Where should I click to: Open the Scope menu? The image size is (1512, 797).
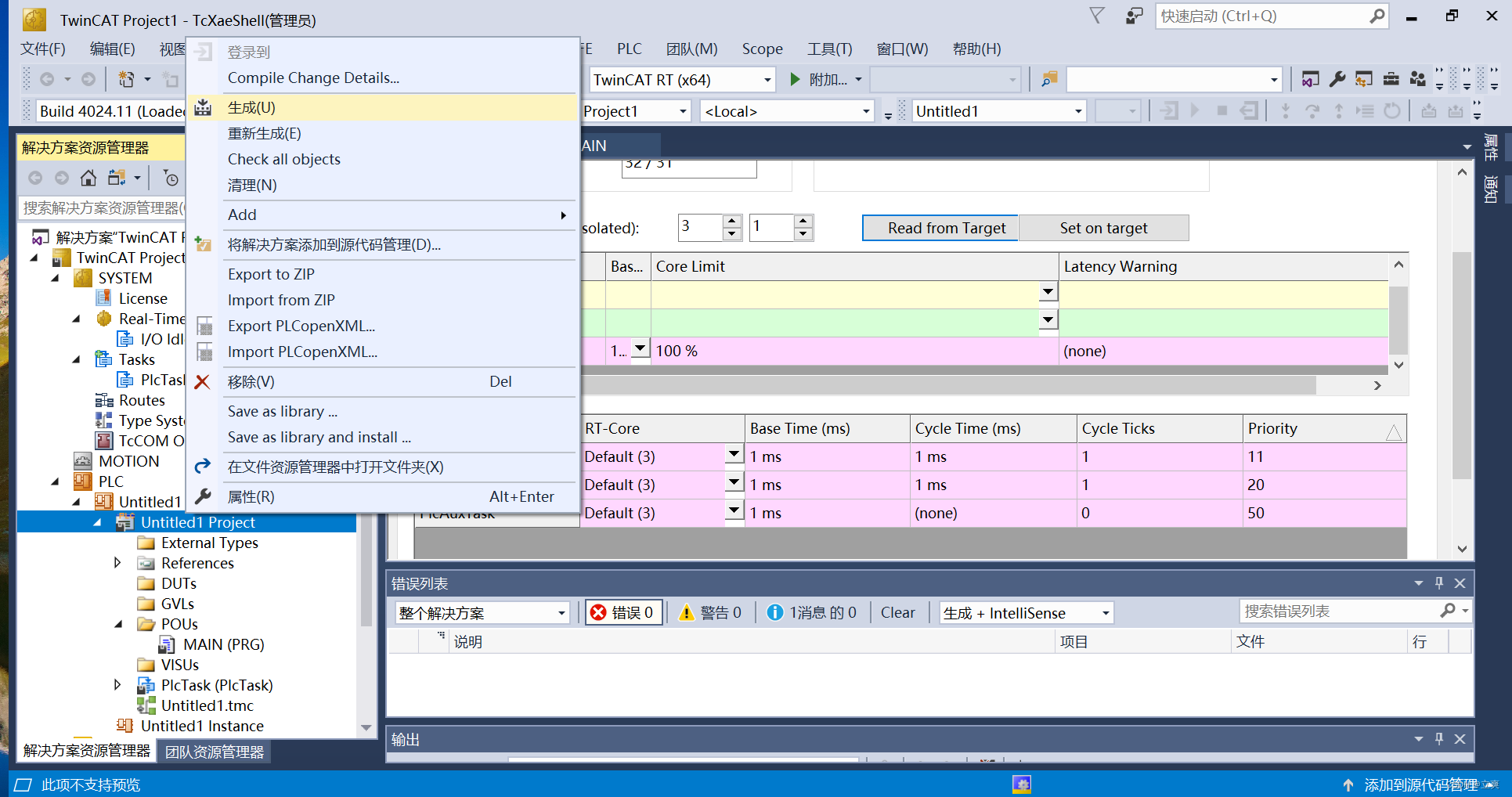click(x=762, y=49)
